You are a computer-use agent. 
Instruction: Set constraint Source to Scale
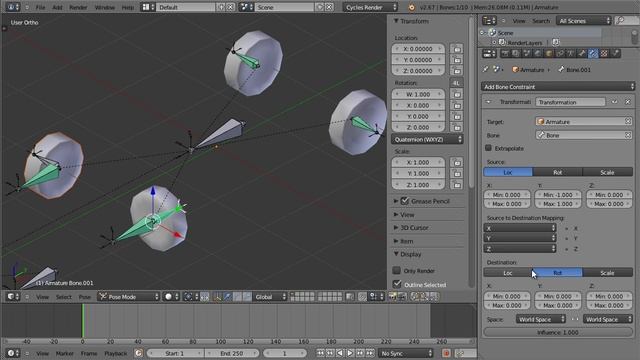click(x=607, y=172)
